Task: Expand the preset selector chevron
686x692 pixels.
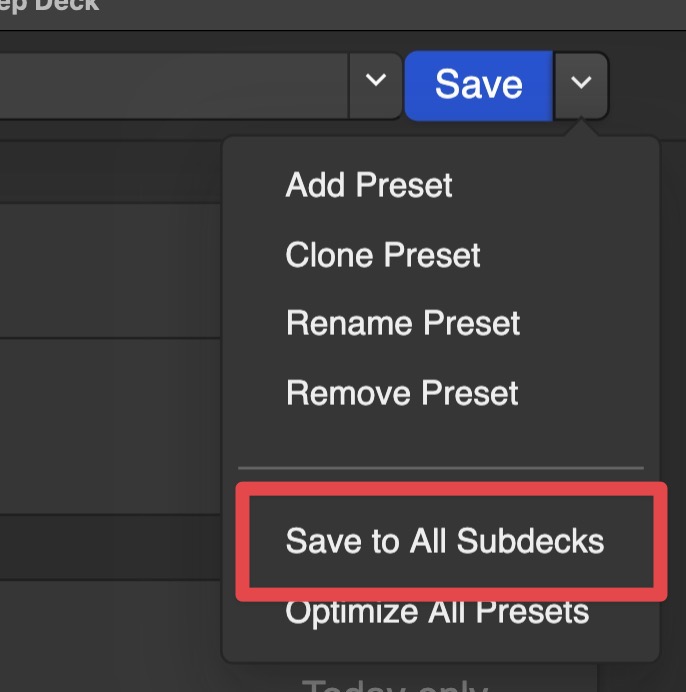Action: click(x=375, y=81)
